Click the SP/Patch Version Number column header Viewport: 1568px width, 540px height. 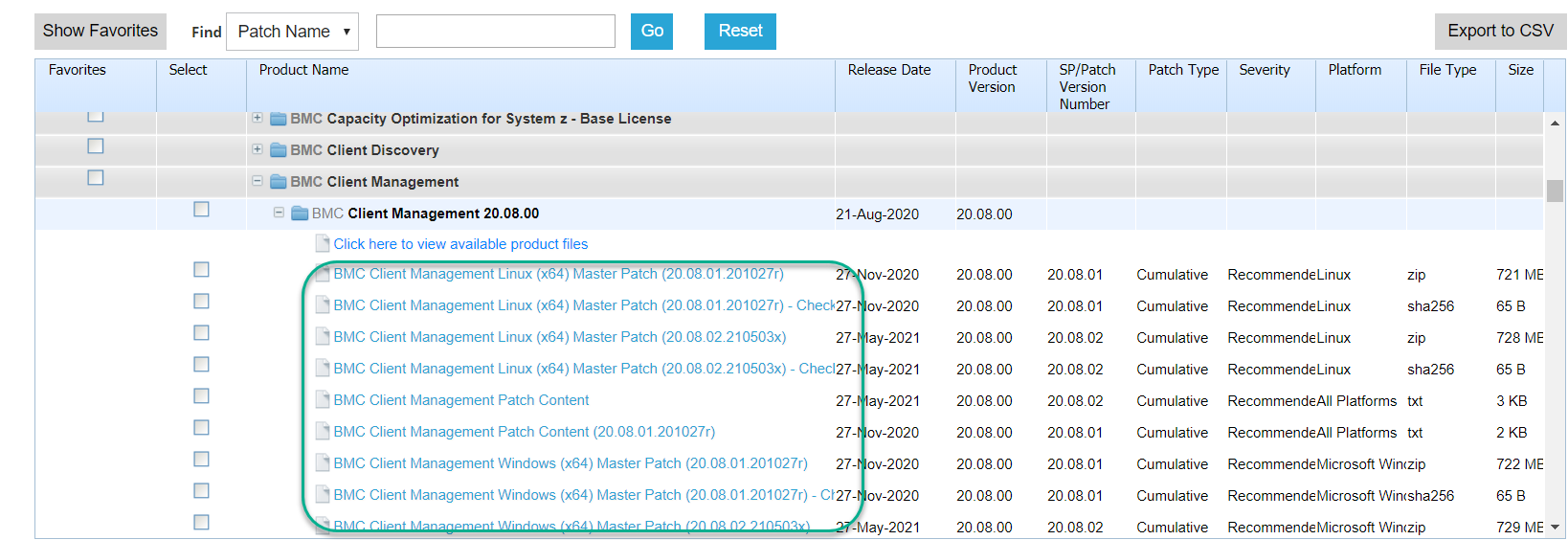[x=1087, y=87]
